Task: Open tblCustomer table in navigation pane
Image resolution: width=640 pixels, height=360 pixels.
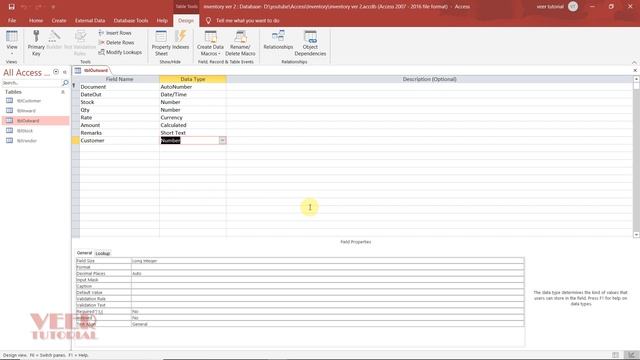Action: click(29, 101)
